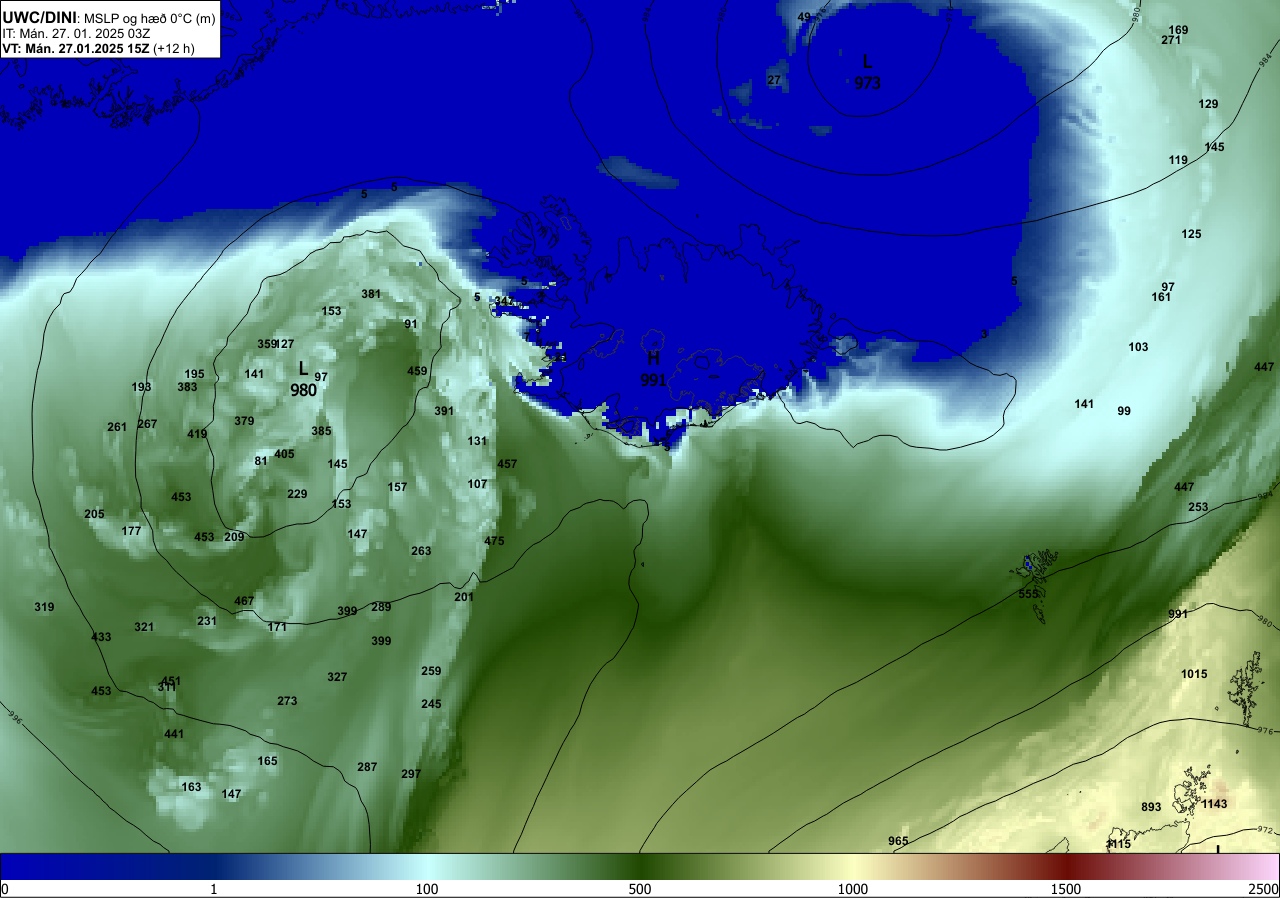Click the height value 289
The width and height of the screenshot is (1280, 898).
tap(381, 607)
